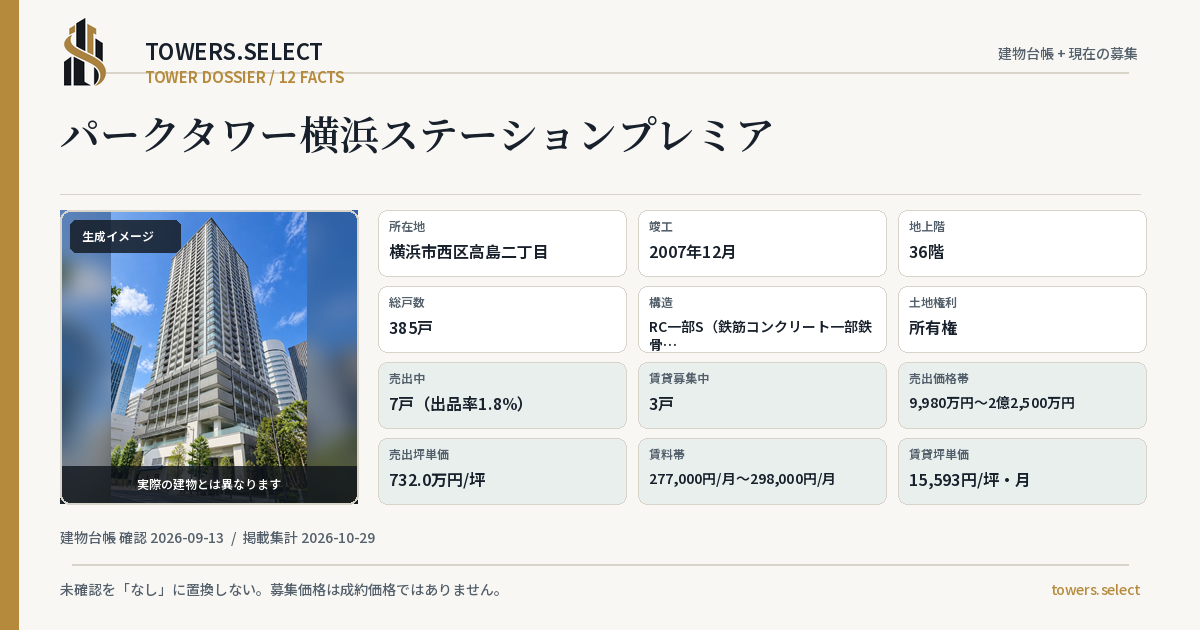
Task: Select the 所在地 card 横浜市西区高島二丁目
Action: (x=502, y=243)
